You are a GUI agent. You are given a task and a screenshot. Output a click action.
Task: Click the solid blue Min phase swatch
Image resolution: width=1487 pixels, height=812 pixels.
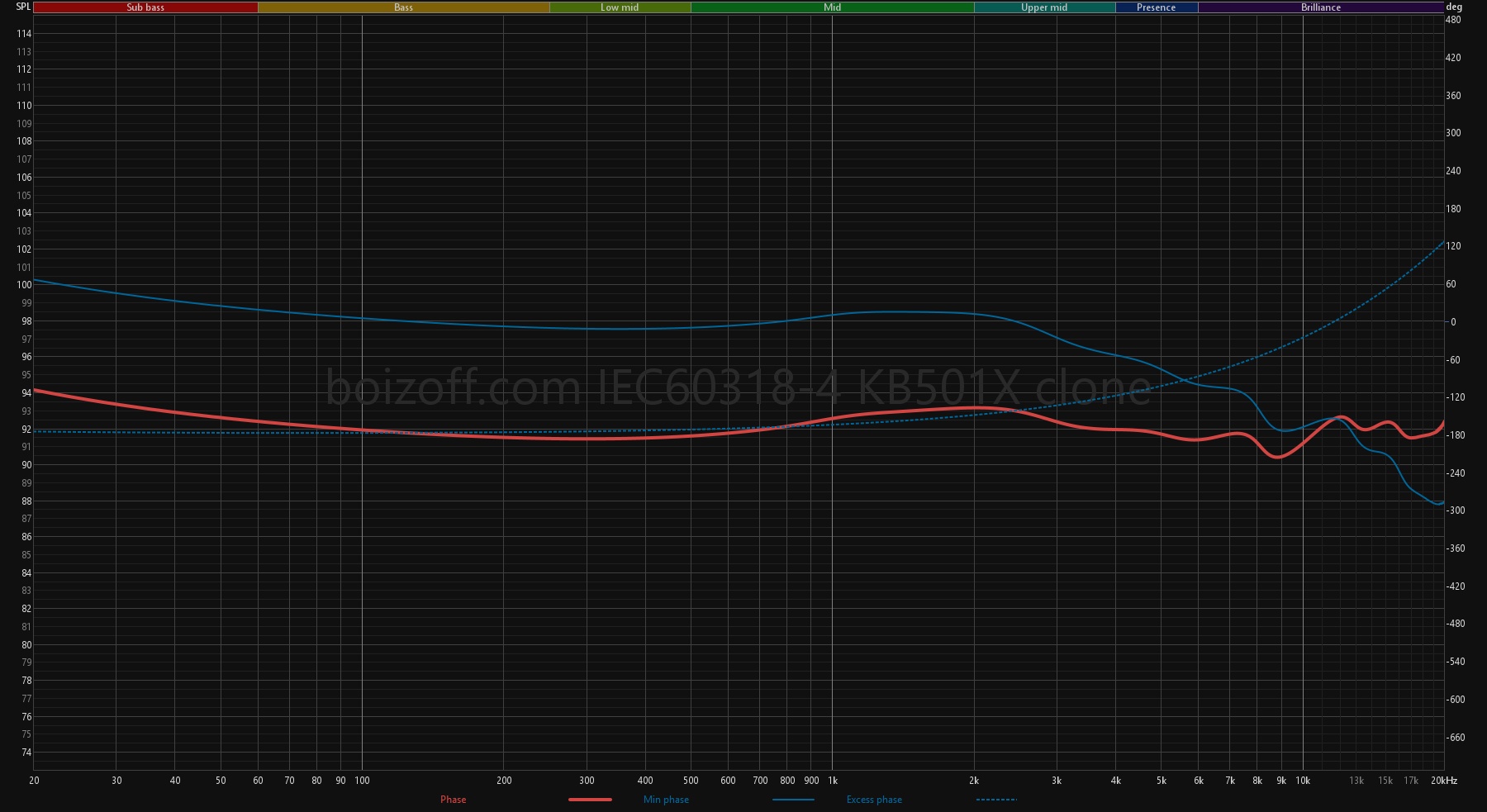click(x=793, y=800)
